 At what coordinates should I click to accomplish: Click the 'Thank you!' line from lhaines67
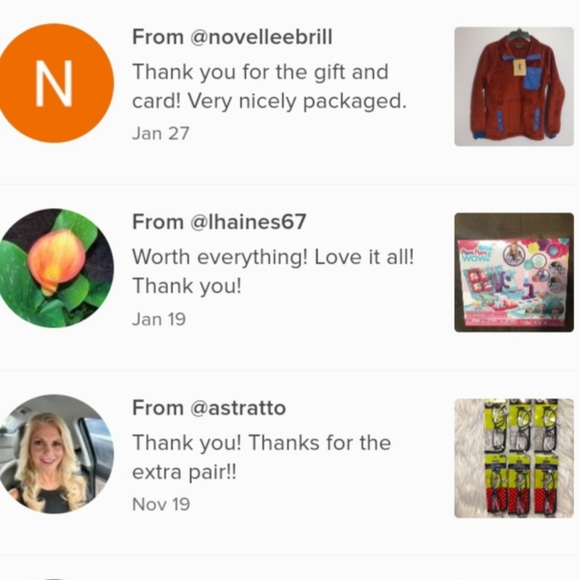[x=187, y=286]
